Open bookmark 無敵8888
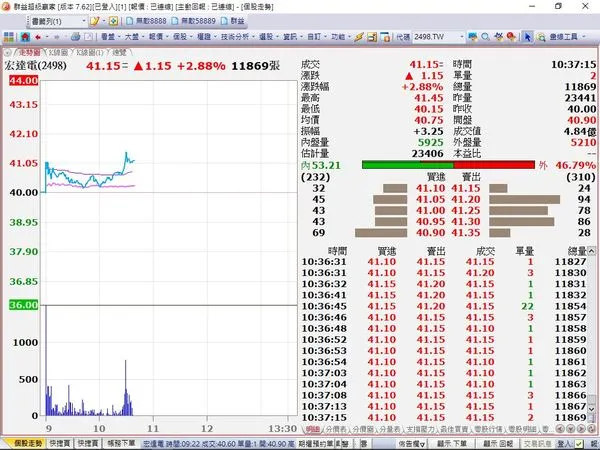Screen dimensions: 600x450 [x=146, y=21]
